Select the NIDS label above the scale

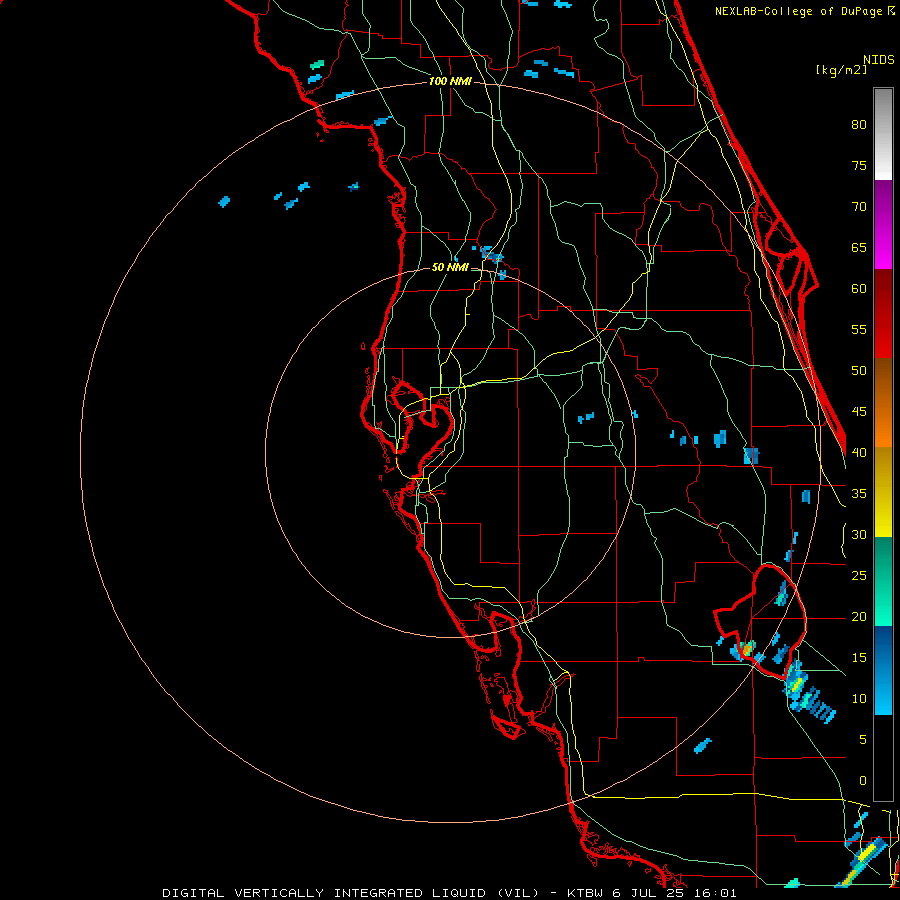pos(879,60)
